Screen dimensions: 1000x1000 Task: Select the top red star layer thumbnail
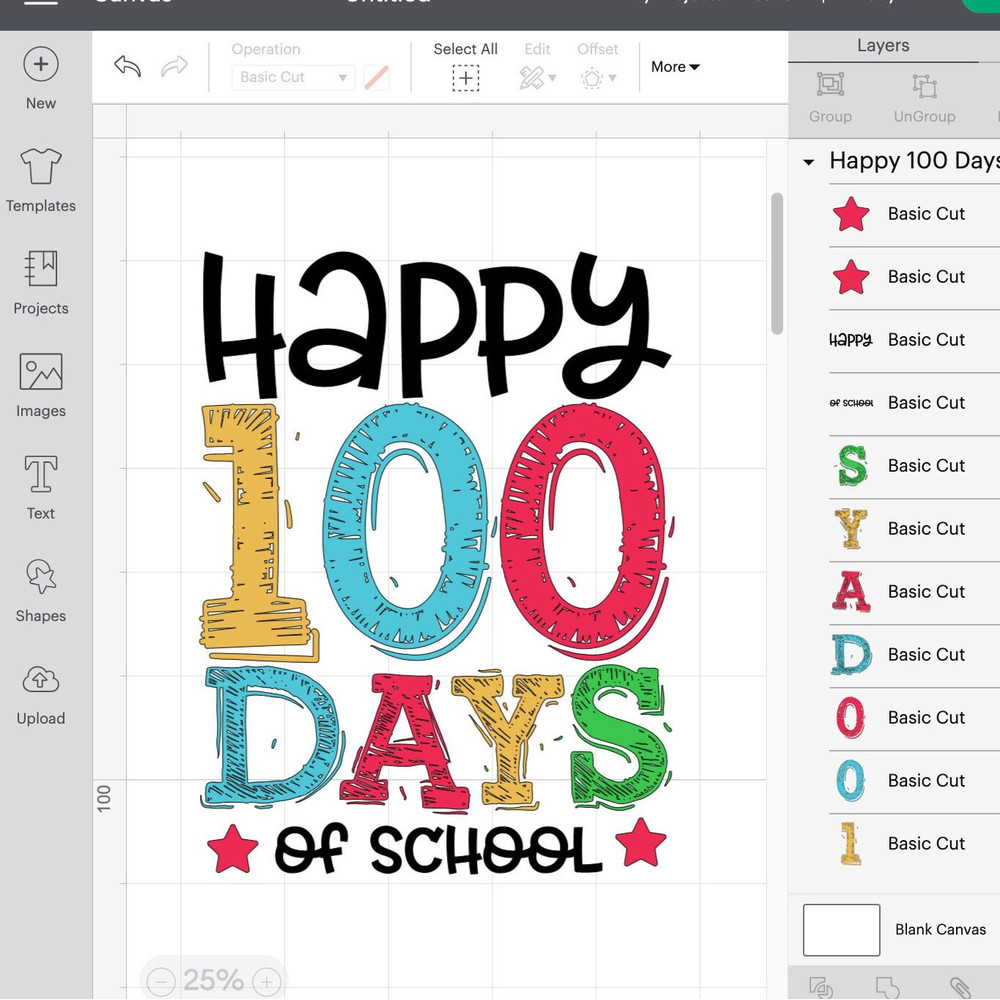click(851, 214)
